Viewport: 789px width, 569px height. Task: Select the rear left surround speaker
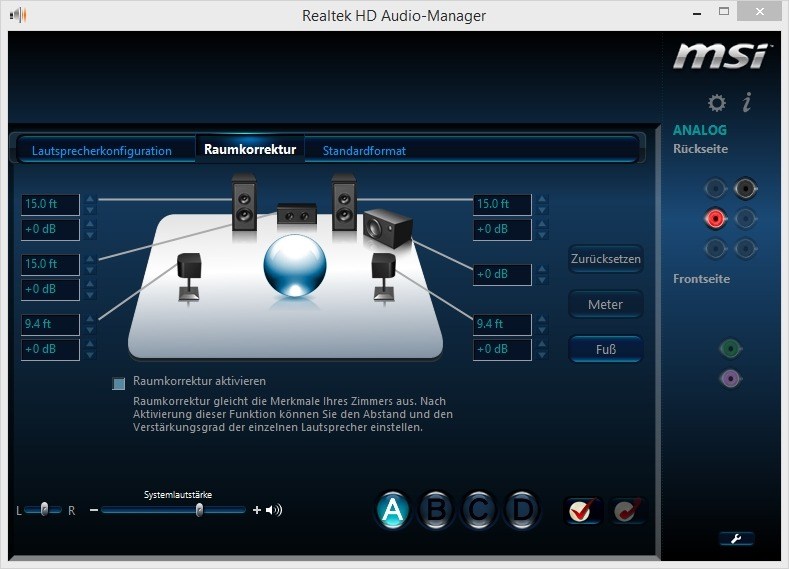coord(189,277)
